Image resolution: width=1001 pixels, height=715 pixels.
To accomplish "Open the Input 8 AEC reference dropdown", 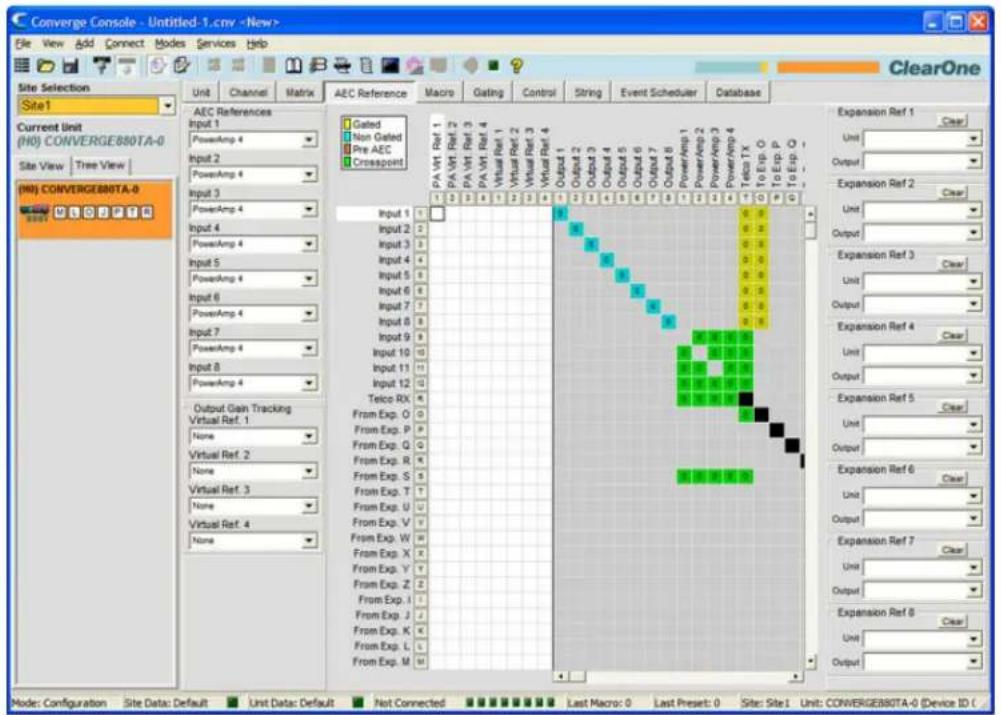I will (x=309, y=383).
